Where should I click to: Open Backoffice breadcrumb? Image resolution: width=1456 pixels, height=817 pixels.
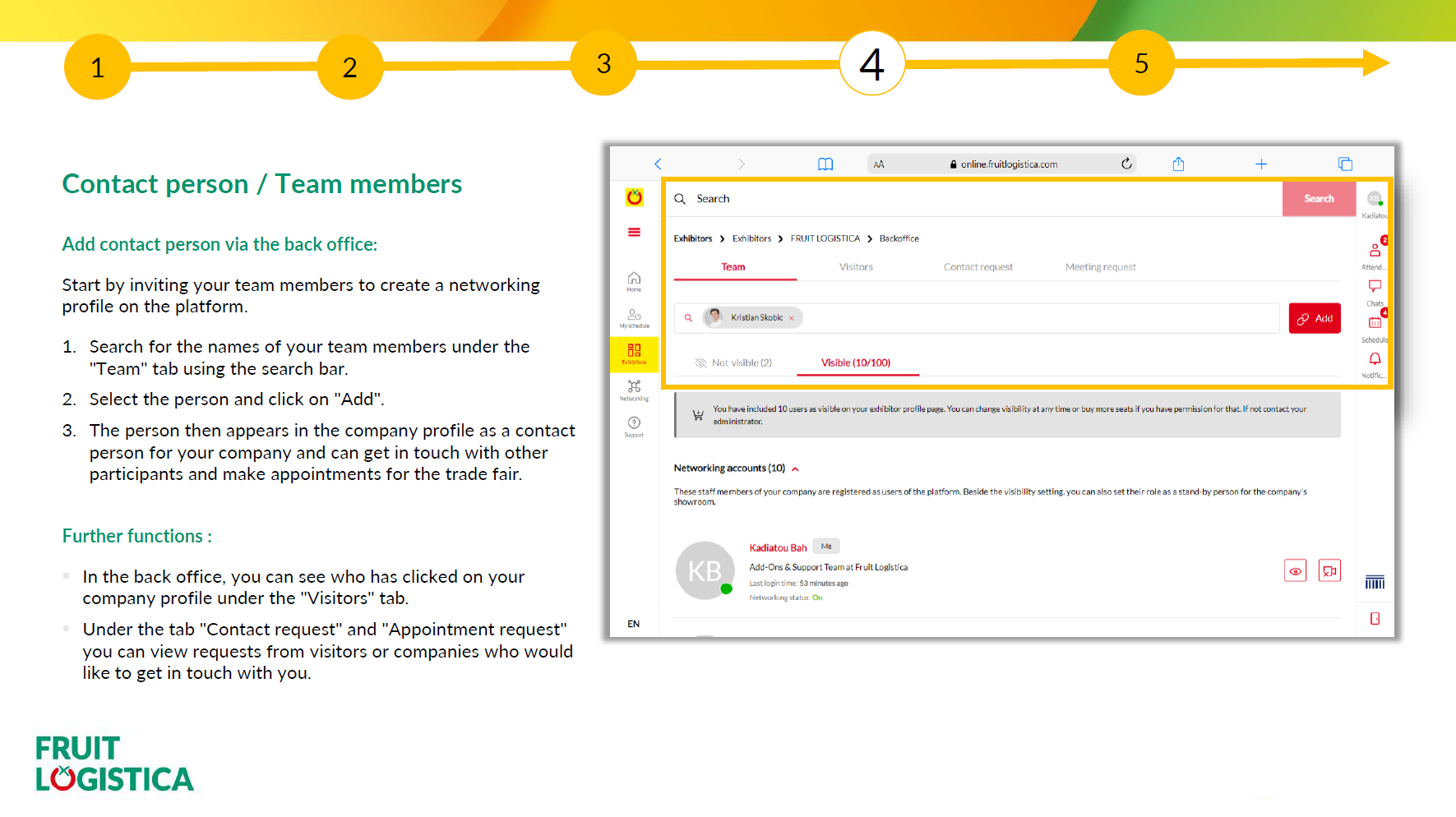899,238
